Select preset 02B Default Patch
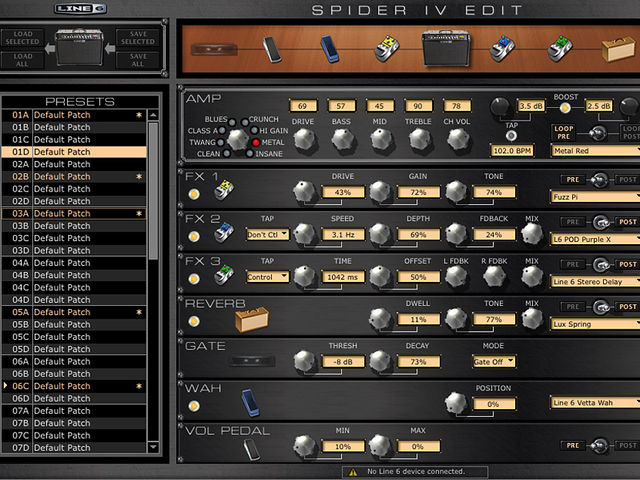 click(x=74, y=177)
